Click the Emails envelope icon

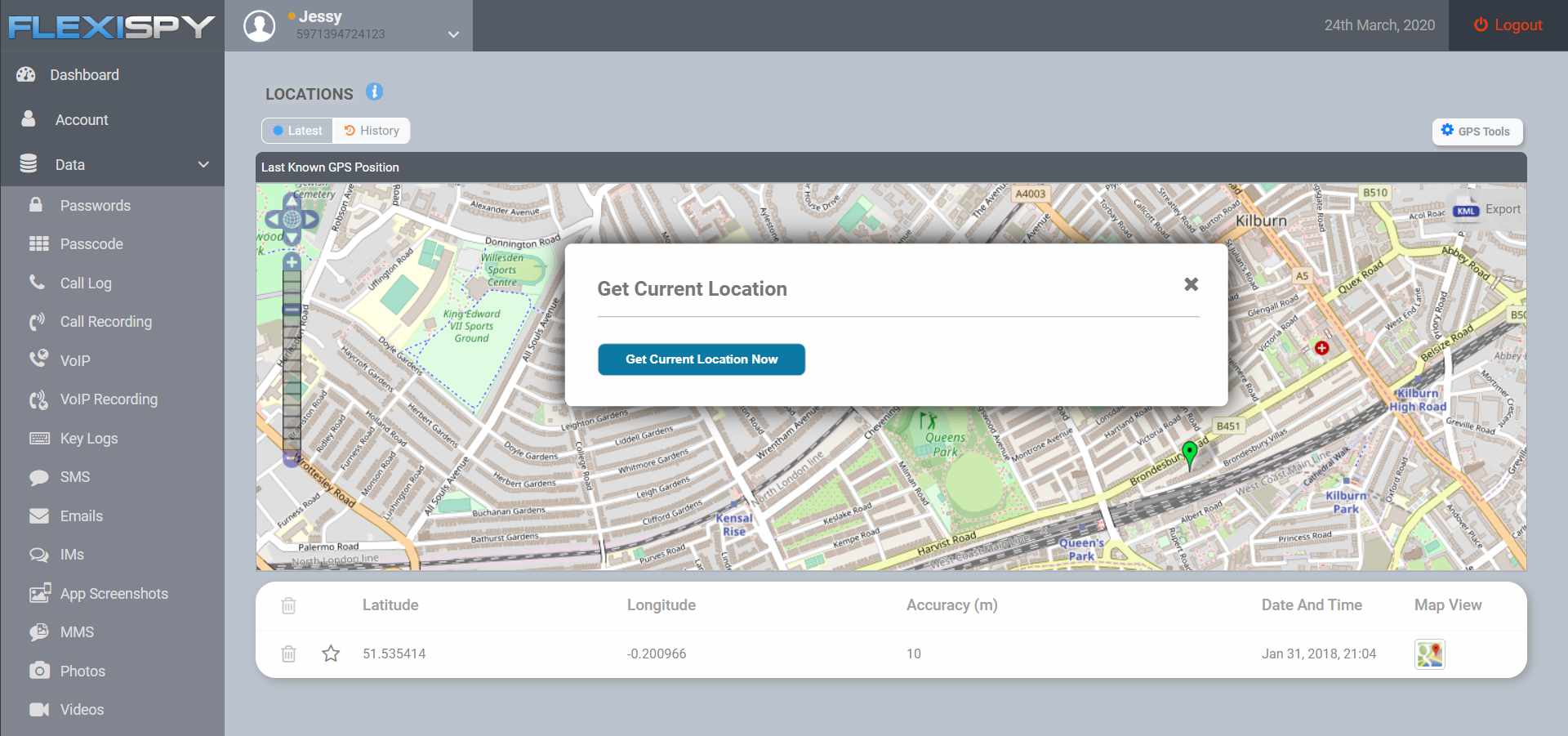coord(39,516)
